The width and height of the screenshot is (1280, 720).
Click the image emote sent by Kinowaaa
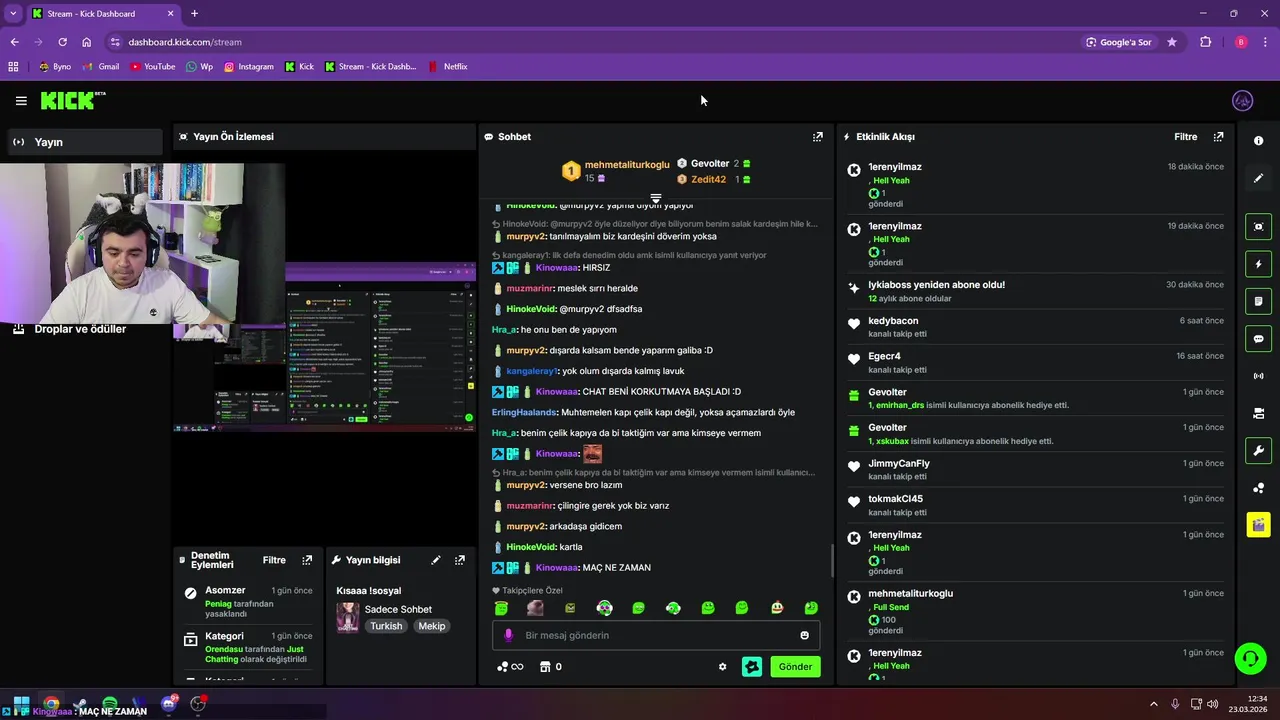tap(592, 454)
